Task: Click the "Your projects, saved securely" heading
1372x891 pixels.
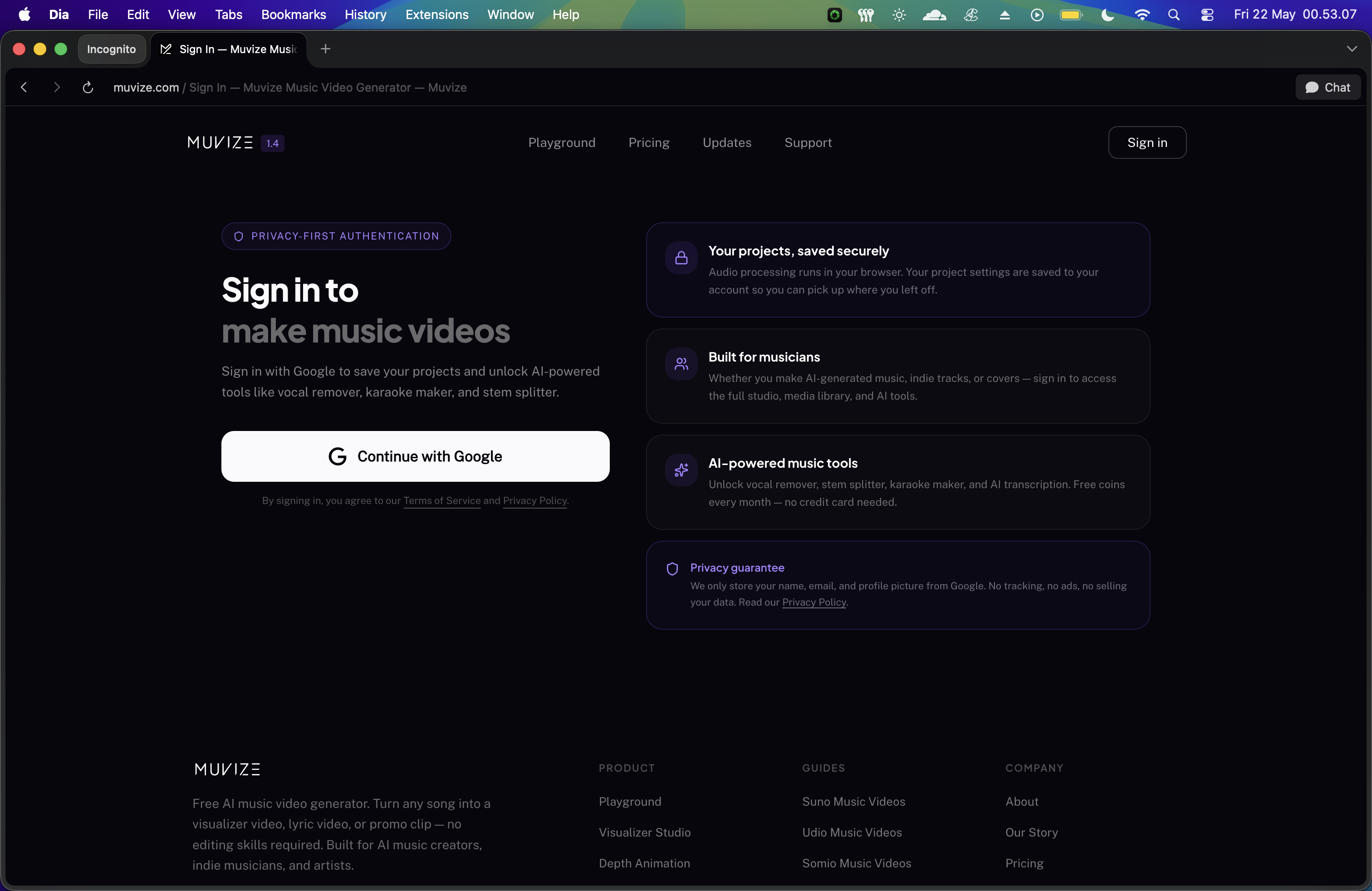Action: [799, 251]
